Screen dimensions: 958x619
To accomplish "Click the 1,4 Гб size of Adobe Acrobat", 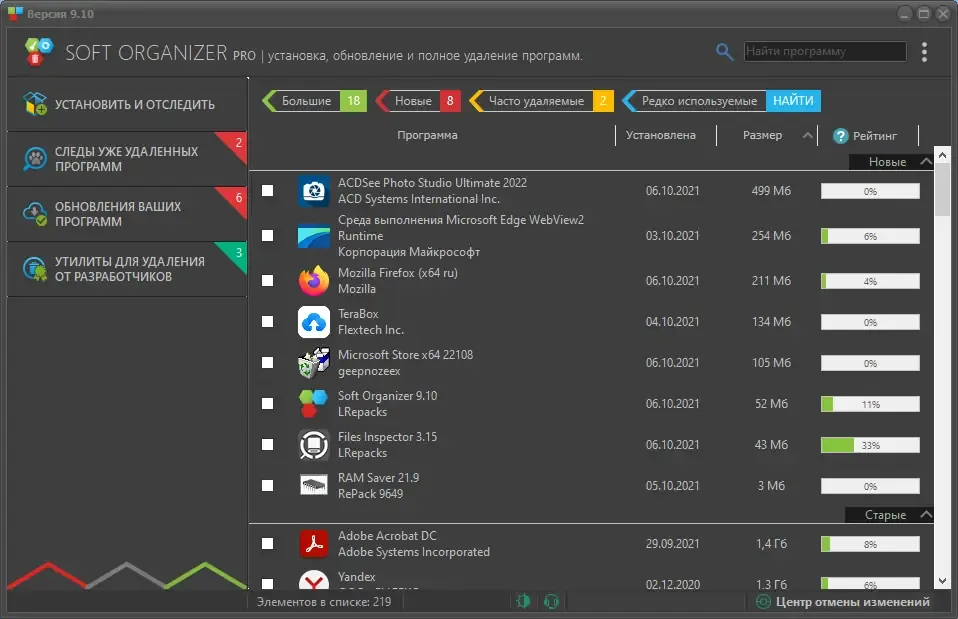I will tap(771, 543).
